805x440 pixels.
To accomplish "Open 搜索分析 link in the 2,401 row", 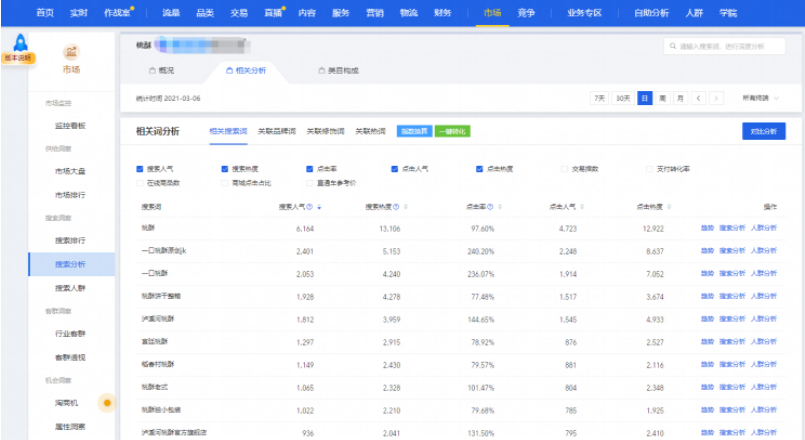I will click(x=732, y=251).
